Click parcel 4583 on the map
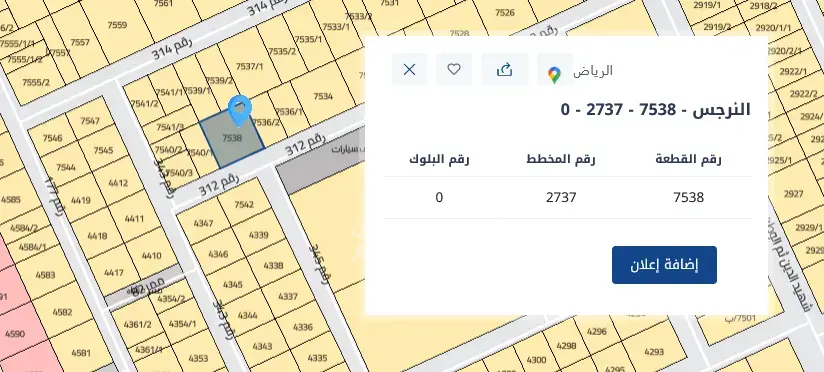This screenshot has height=372, width=824. tap(46, 275)
